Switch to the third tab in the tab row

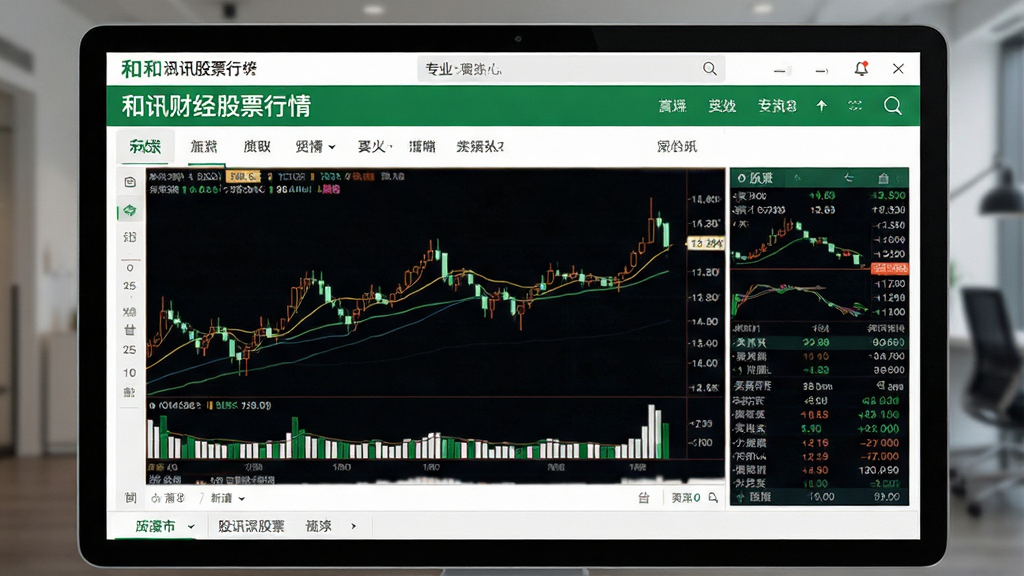[257, 146]
